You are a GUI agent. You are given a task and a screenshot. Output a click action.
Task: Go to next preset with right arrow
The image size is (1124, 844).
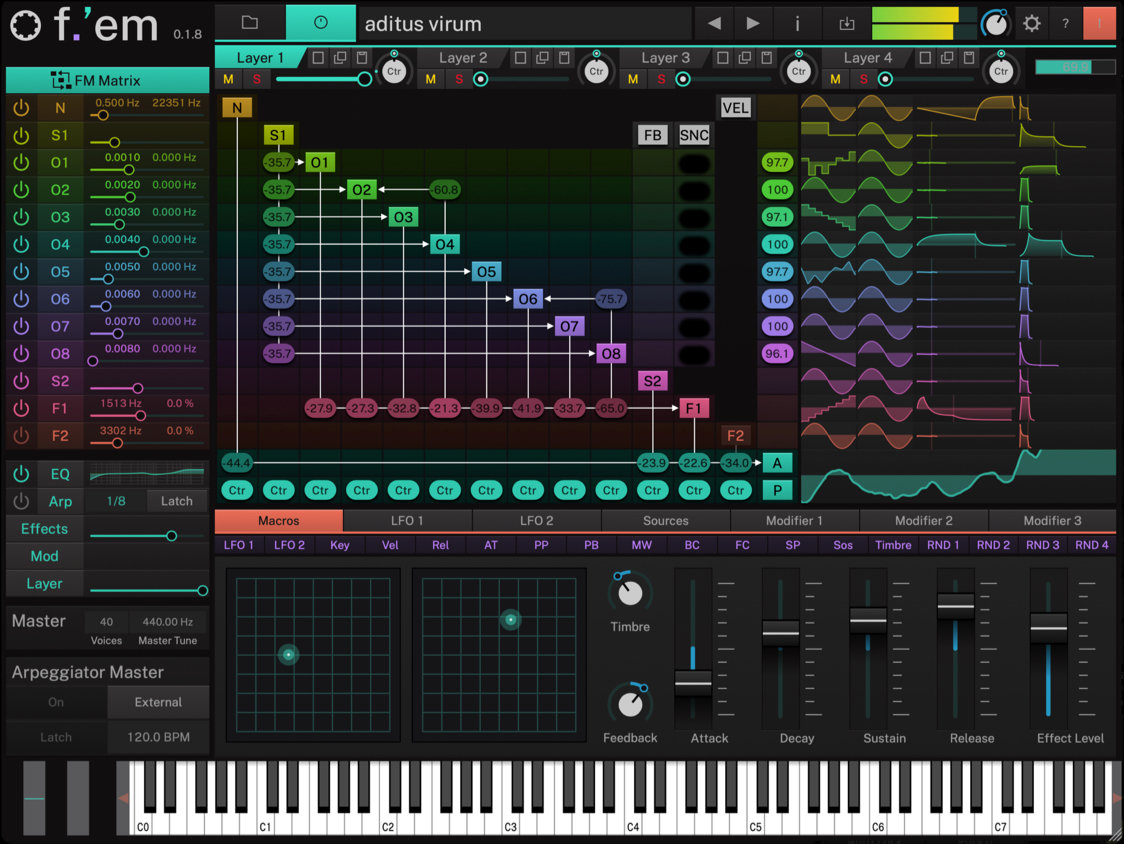pos(753,23)
